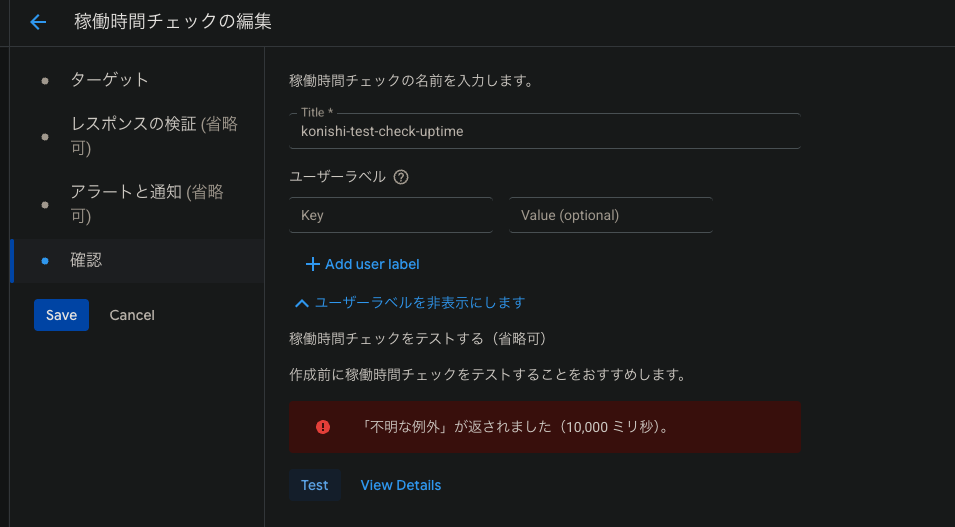Run the uptime check with Test
The image size is (955, 527).
coord(314,485)
